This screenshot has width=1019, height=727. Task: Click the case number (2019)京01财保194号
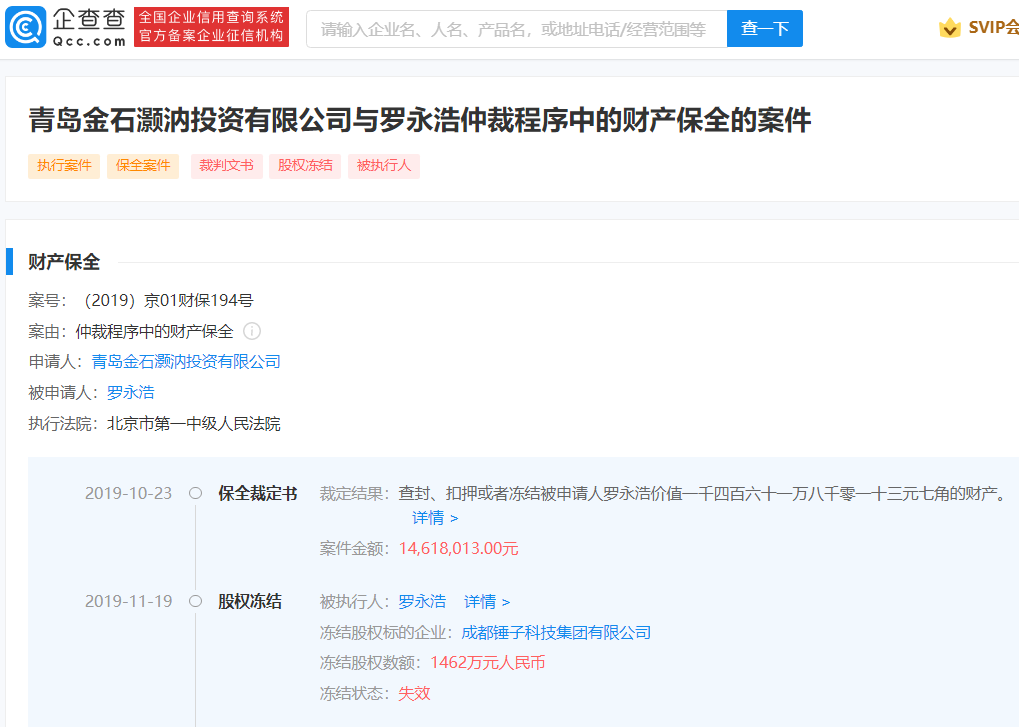point(168,300)
